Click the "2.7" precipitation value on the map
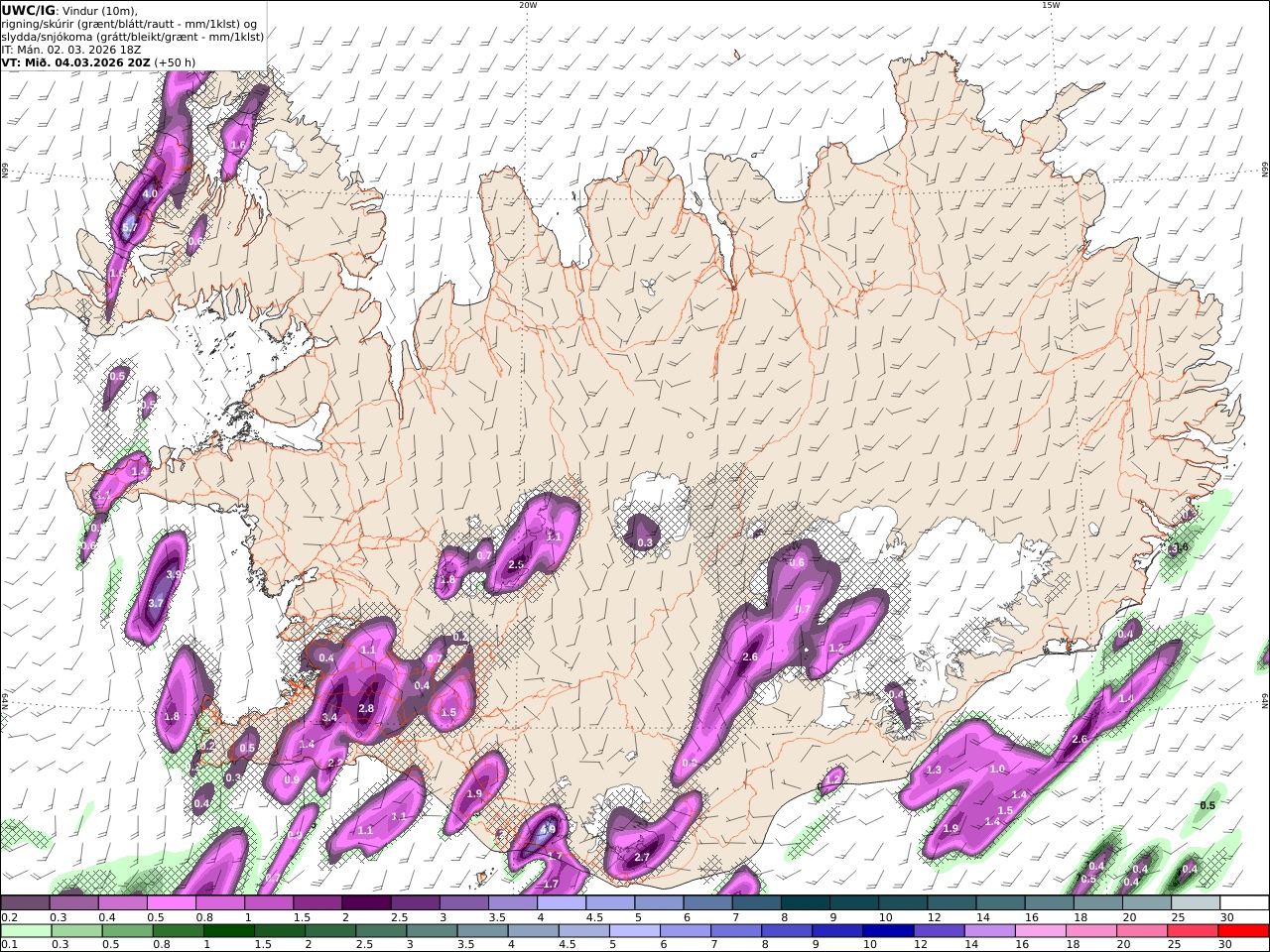This screenshot has width=1270, height=952. click(641, 857)
